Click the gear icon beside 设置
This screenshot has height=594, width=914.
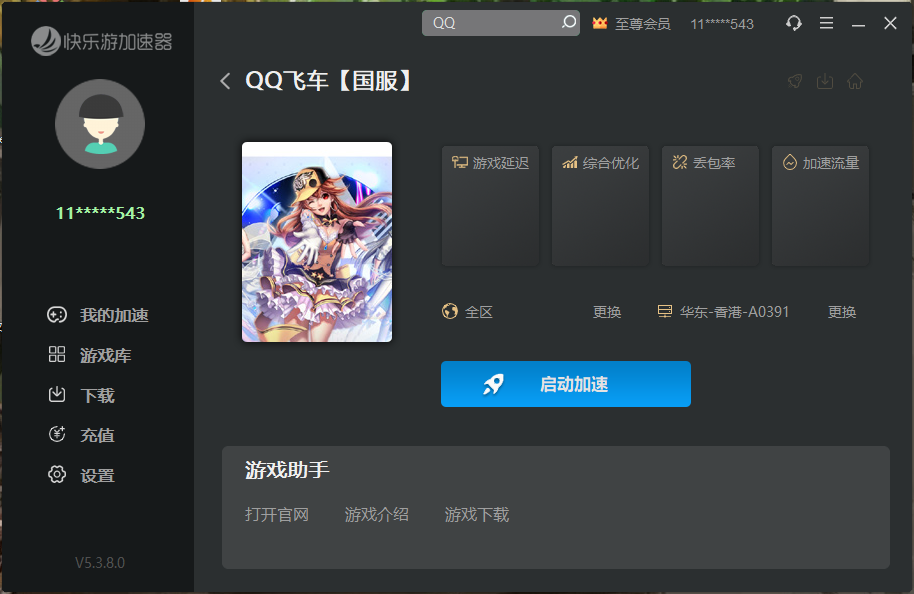click(x=57, y=475)
